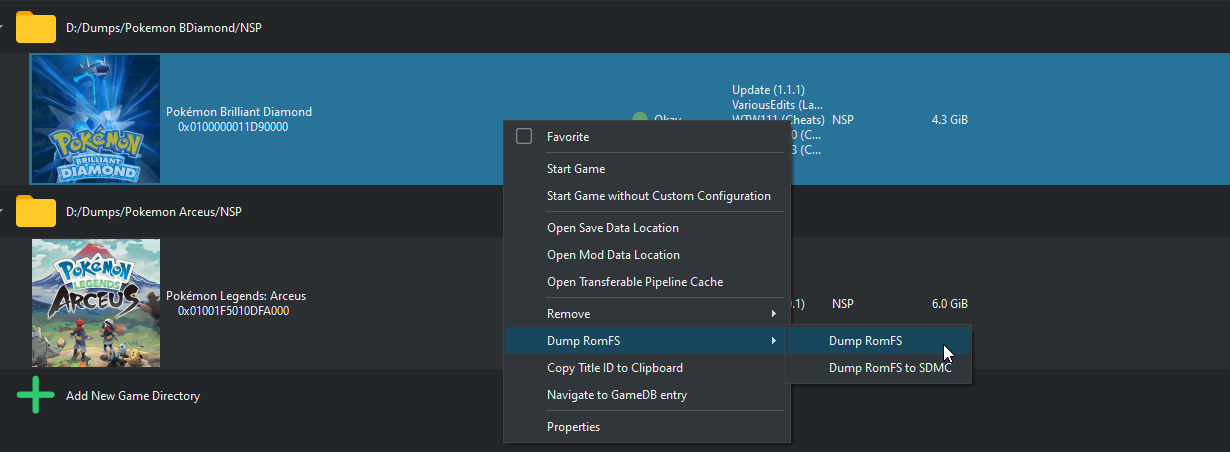
Task: Select the Pokémon Legends: Arceus title text
Action: tap(236, 296)
